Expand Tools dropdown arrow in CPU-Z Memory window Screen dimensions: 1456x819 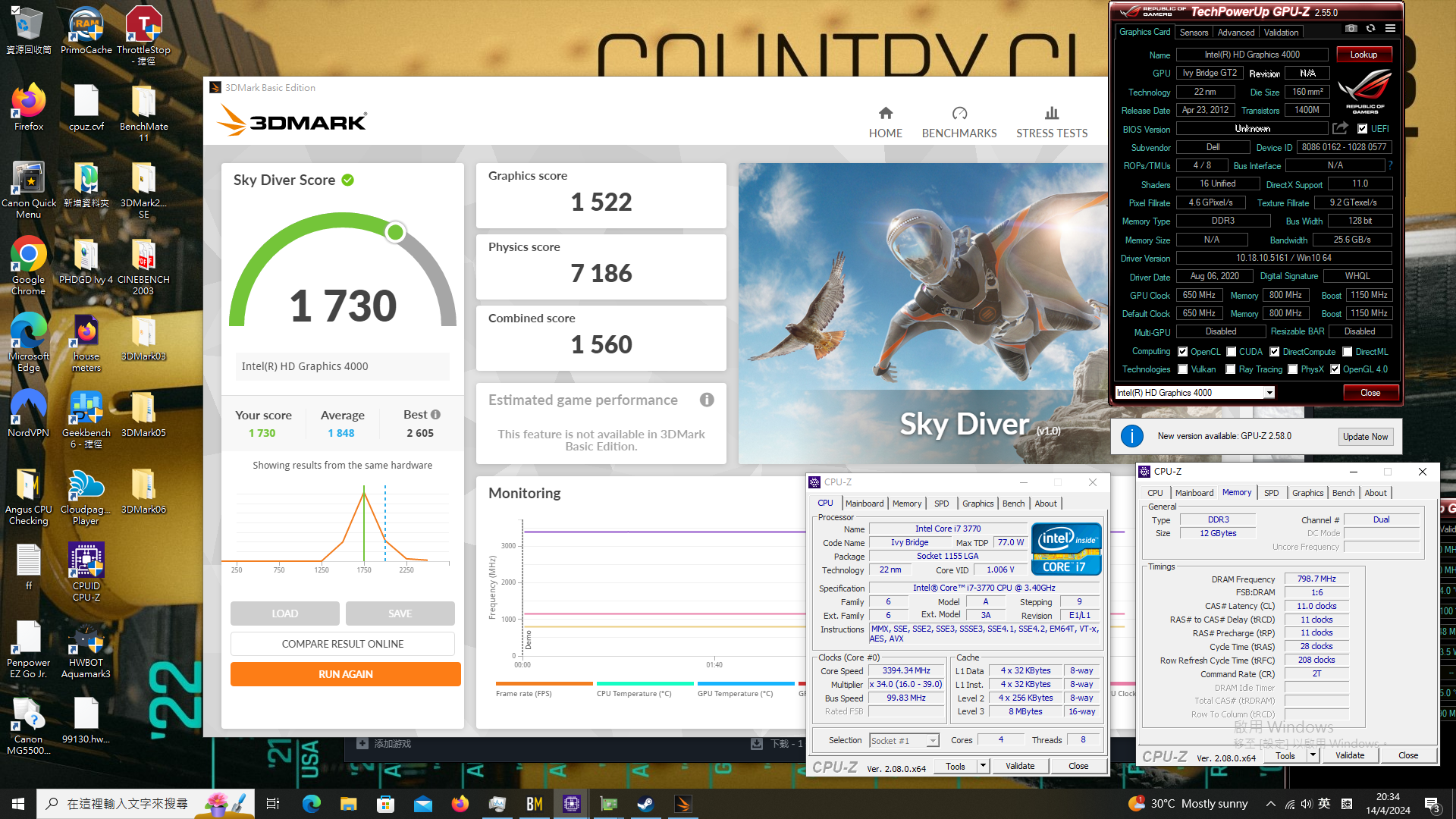pos(1313,755)
